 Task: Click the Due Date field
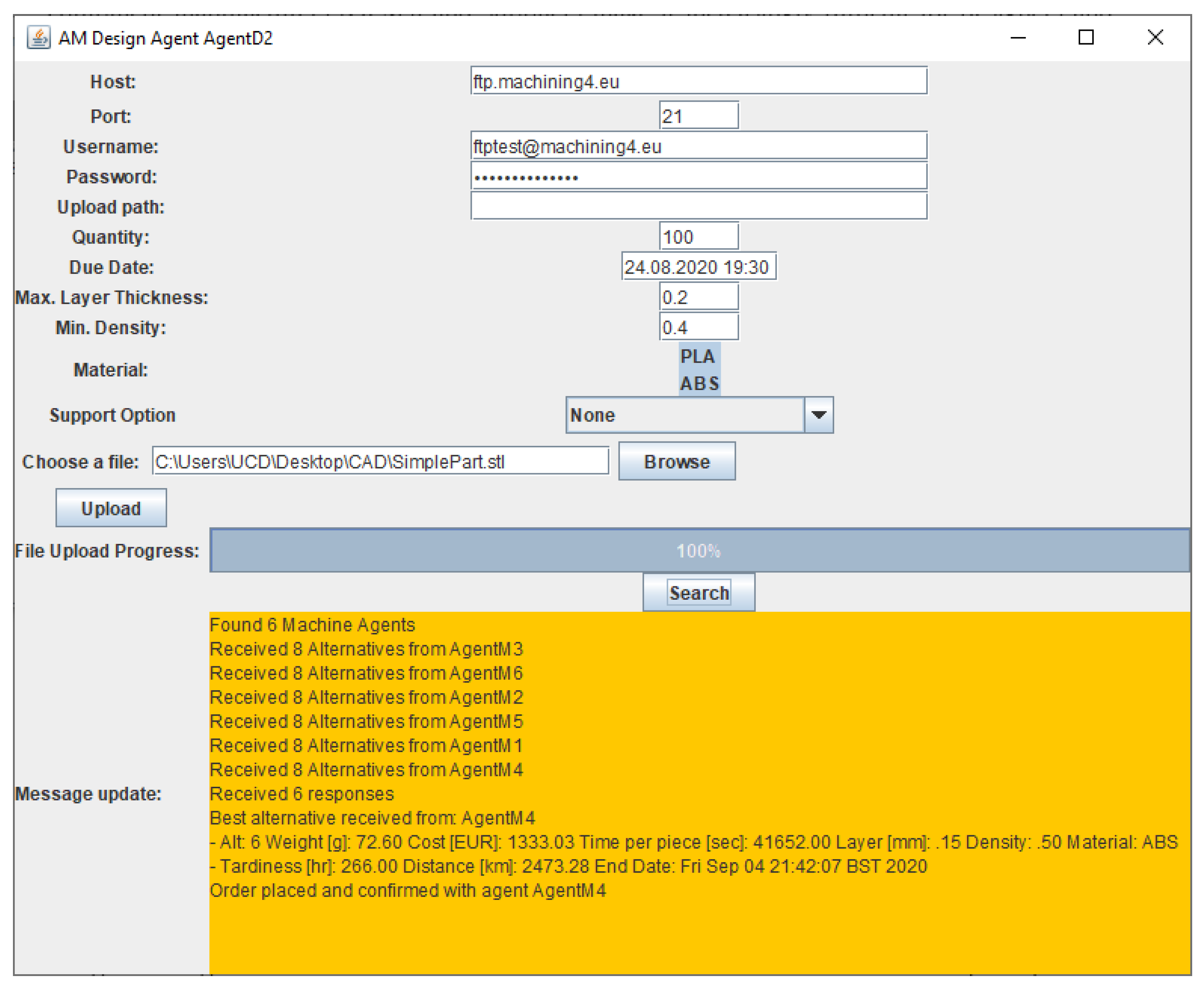click(x=699, y=267)
